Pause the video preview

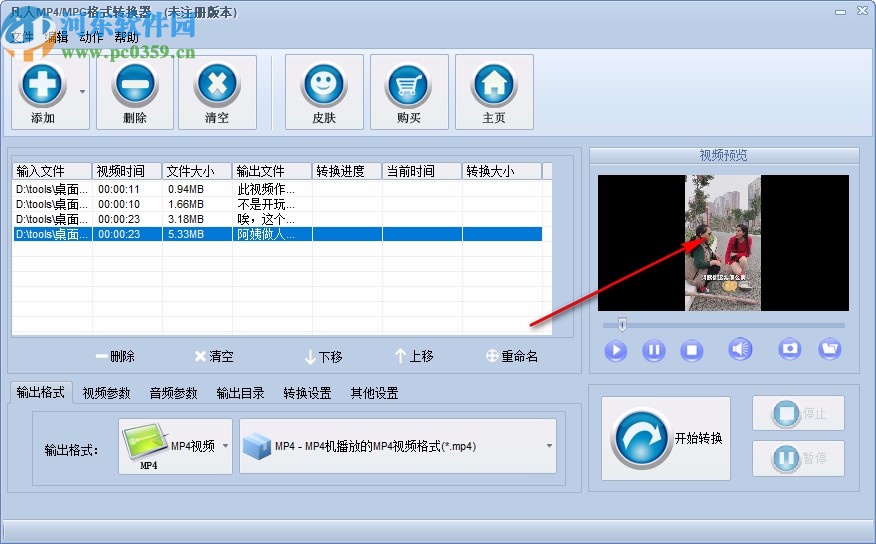(x=654, y=350)
